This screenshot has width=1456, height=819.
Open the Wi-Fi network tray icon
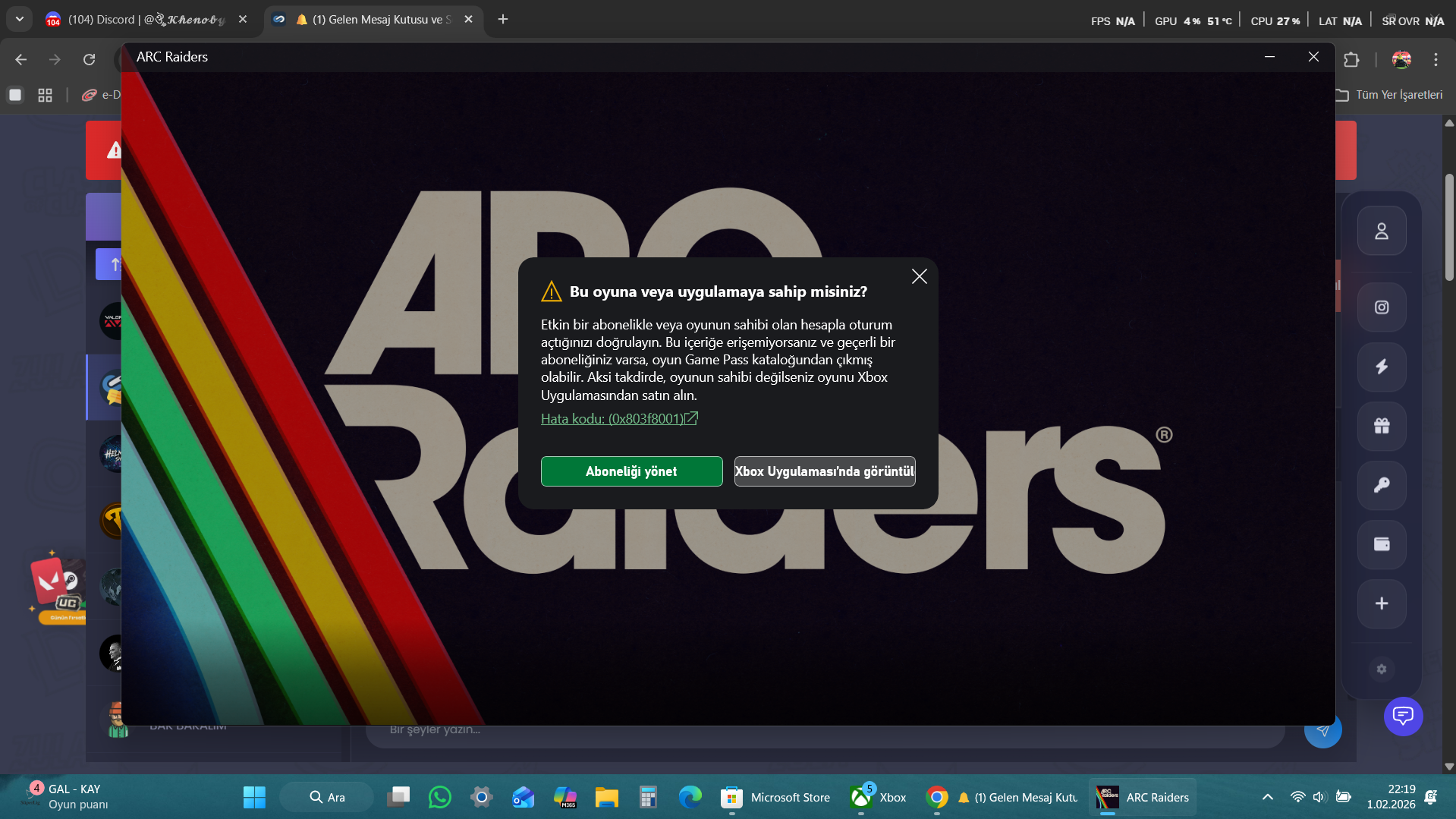coord(1298,797)
